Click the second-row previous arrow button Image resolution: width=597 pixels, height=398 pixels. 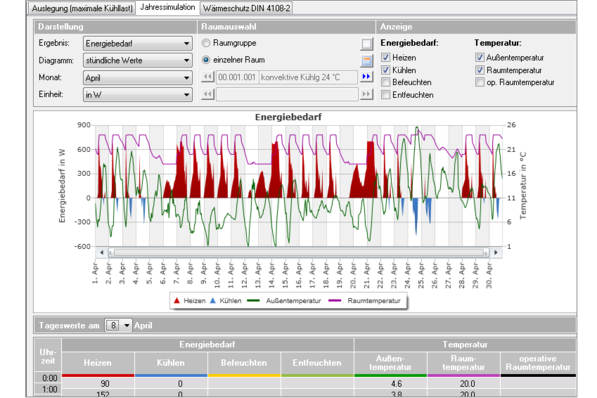pos(208,94)
